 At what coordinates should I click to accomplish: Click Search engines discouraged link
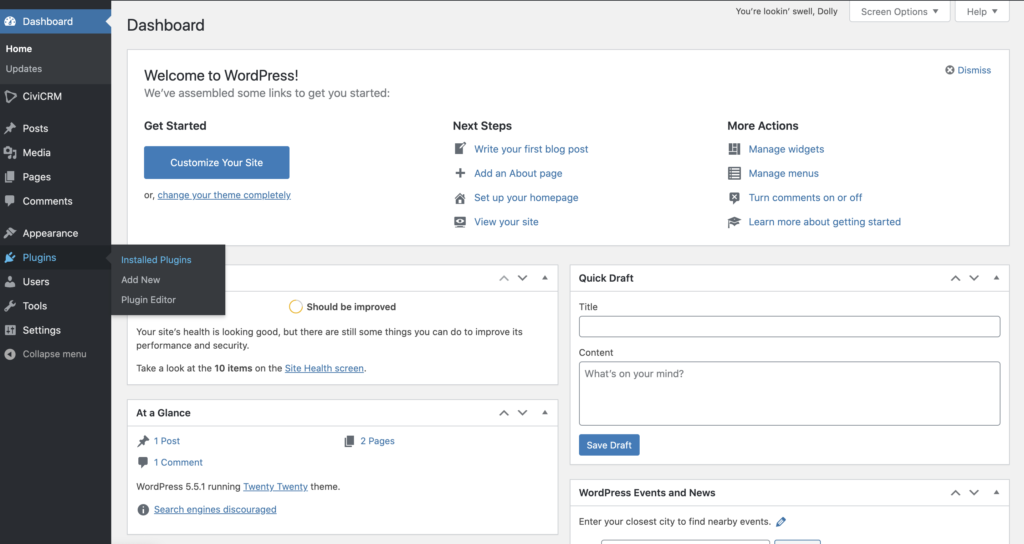tap(215, 509)
